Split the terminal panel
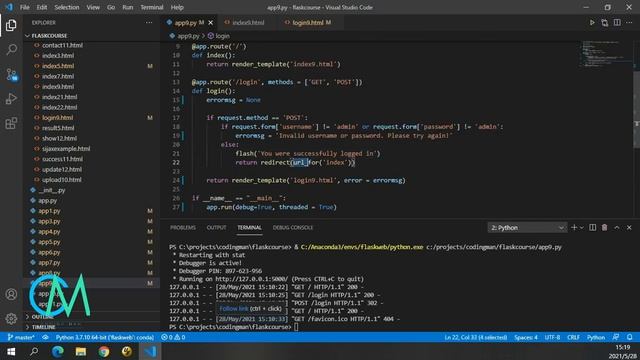This screenshot has height=360, width=640. point(592,227)
